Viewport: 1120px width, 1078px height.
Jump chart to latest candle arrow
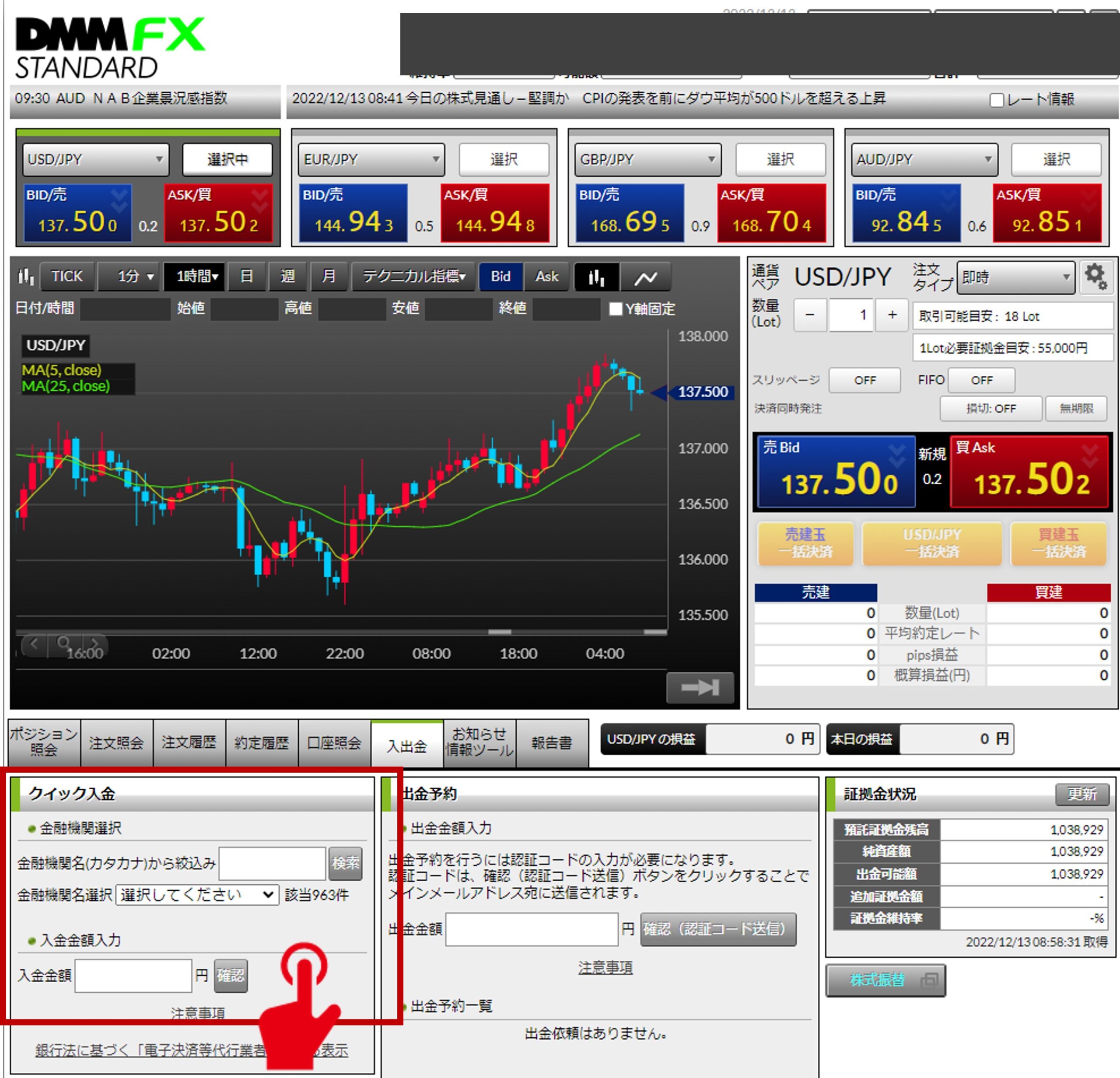[x=700, y=687]
